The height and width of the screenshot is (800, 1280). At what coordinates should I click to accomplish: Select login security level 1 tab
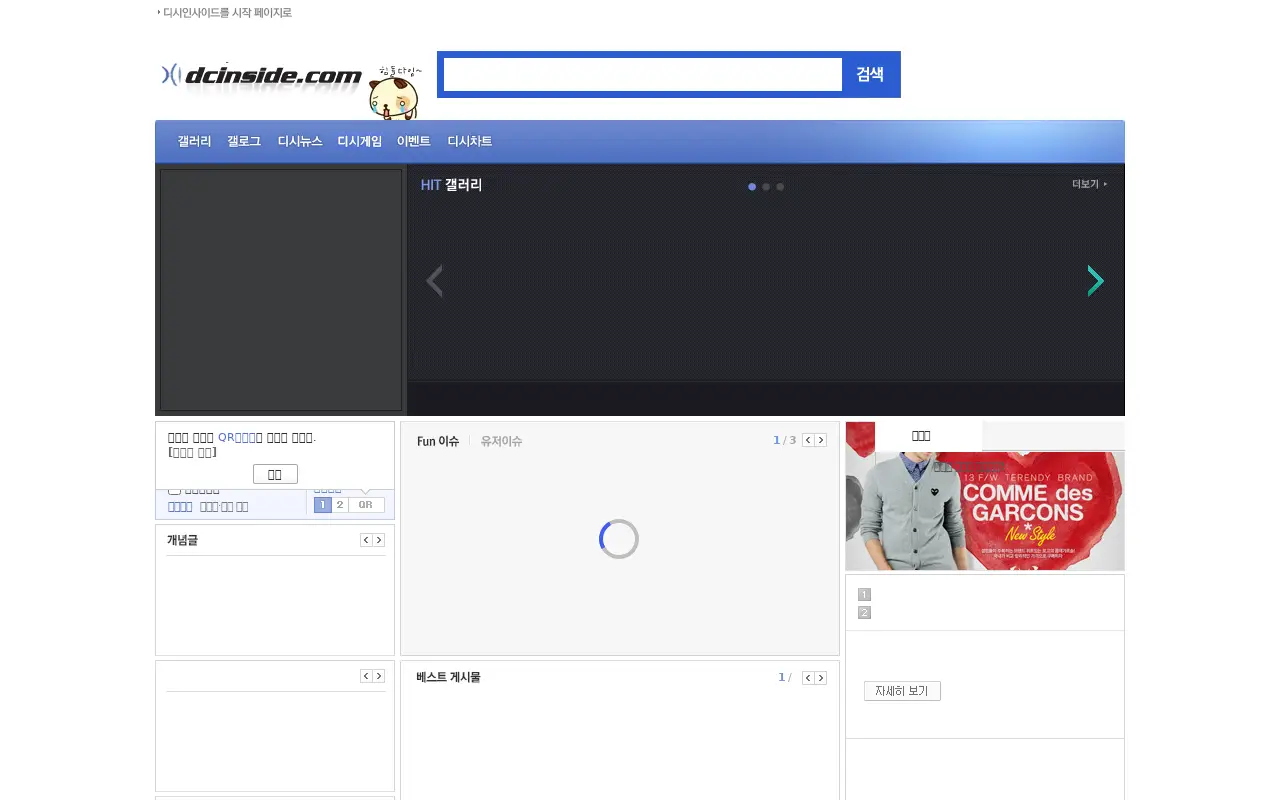322,505
